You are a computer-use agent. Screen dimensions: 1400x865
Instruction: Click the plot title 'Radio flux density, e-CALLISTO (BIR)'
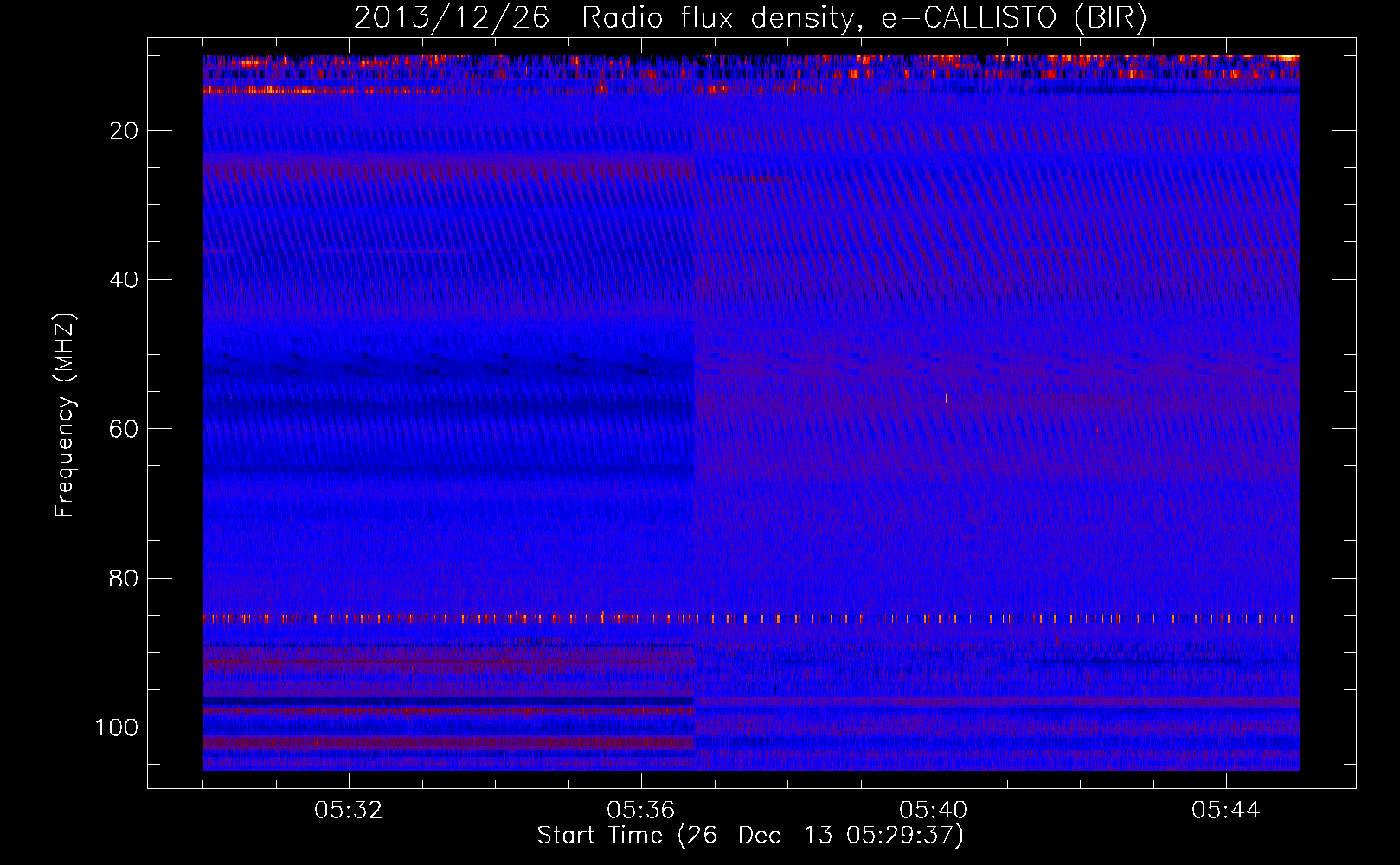pyautogui.click(x=864, y=18)
